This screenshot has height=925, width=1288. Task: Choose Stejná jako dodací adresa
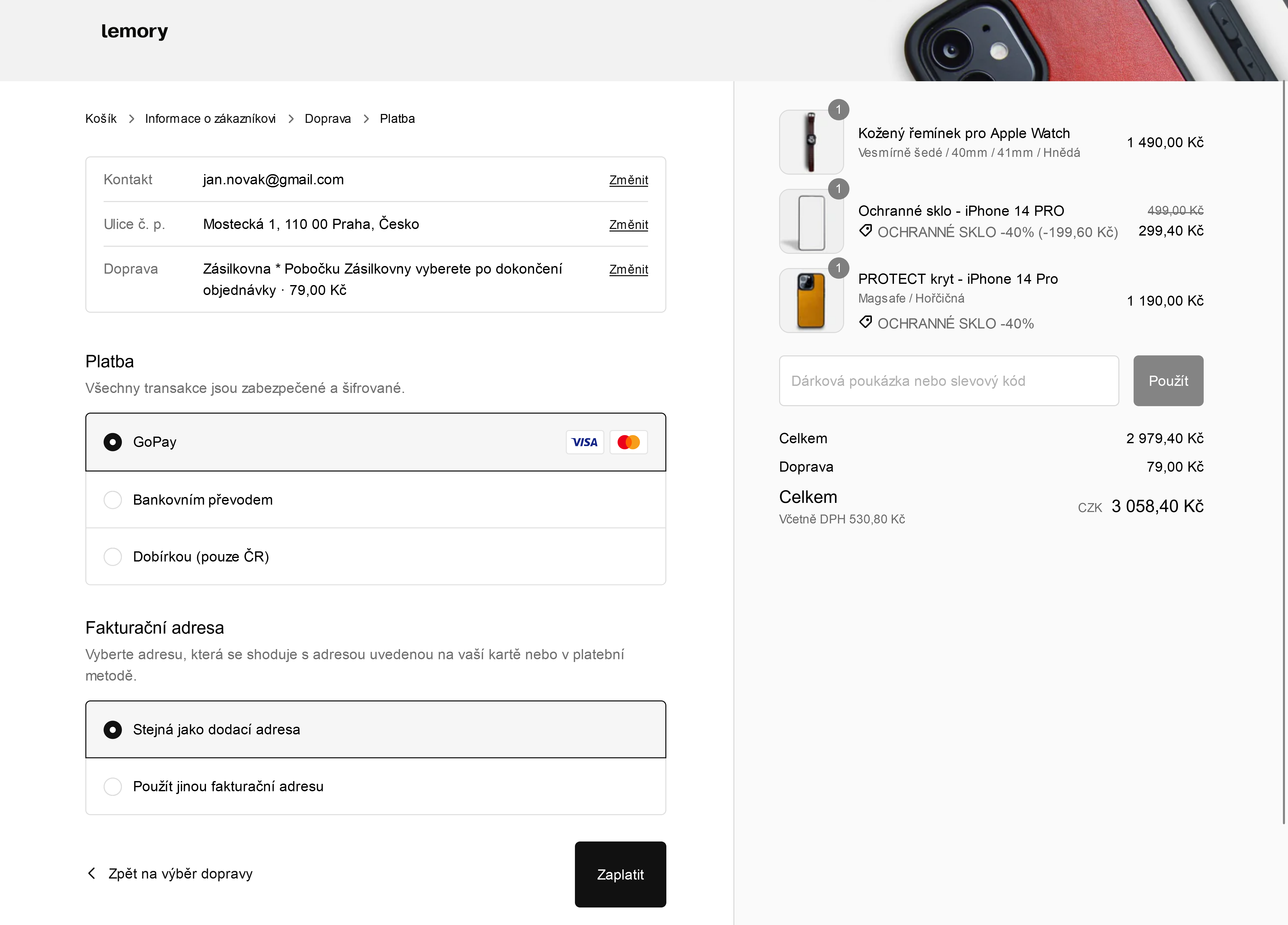(x=375, y=729)
